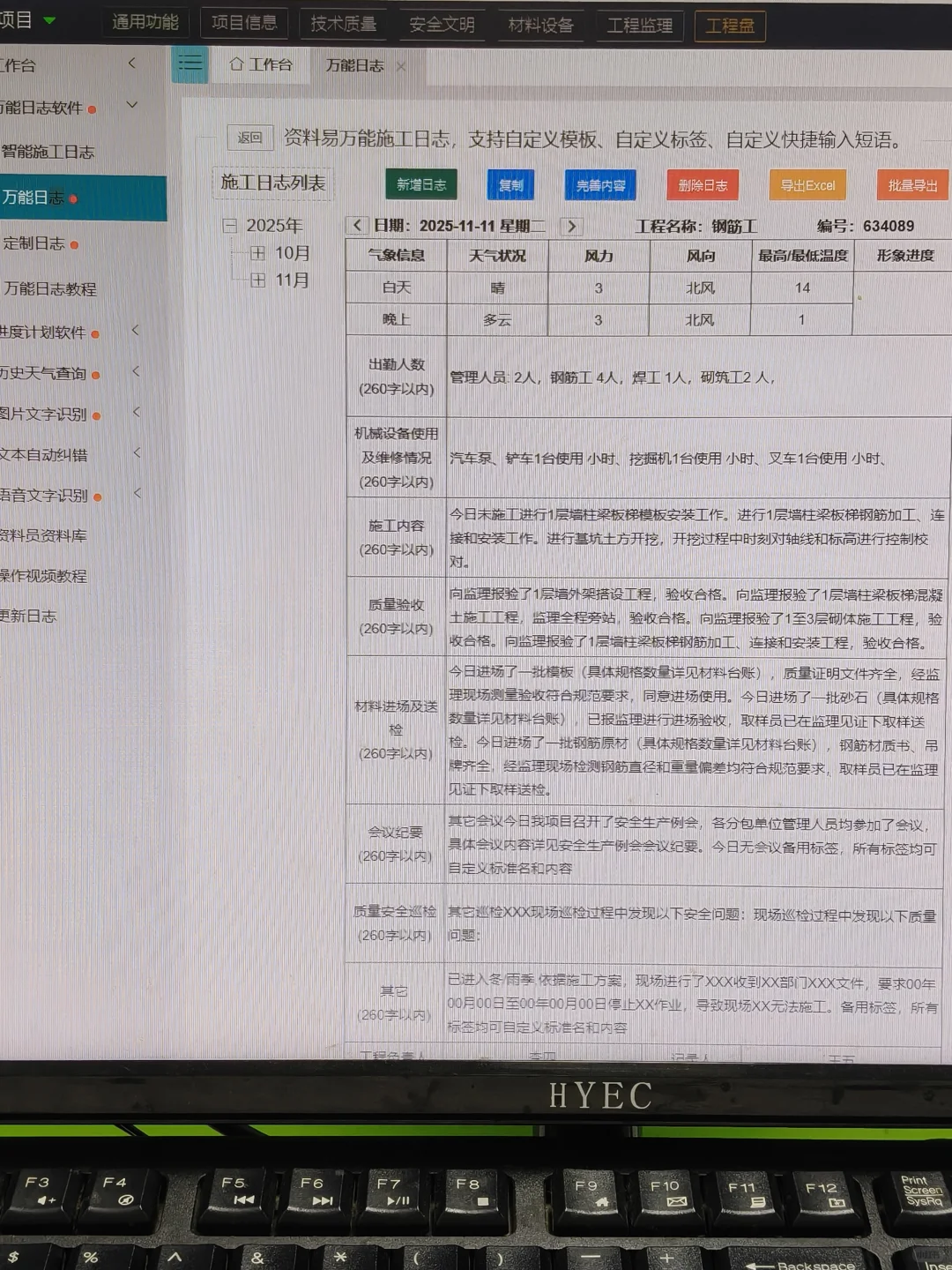Expand the 历史天气查询 sidebar section
This screenshot has height=1270, width=952.
point(137,374)
